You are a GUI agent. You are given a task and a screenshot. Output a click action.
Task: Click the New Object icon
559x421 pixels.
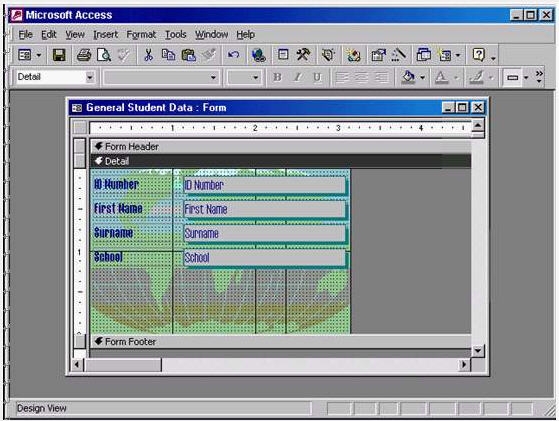445,55
